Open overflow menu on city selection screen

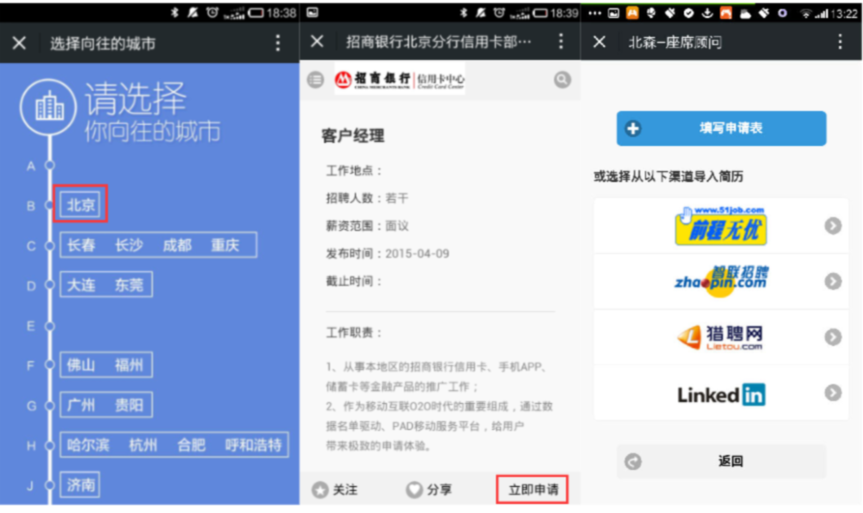click(278, 43)
